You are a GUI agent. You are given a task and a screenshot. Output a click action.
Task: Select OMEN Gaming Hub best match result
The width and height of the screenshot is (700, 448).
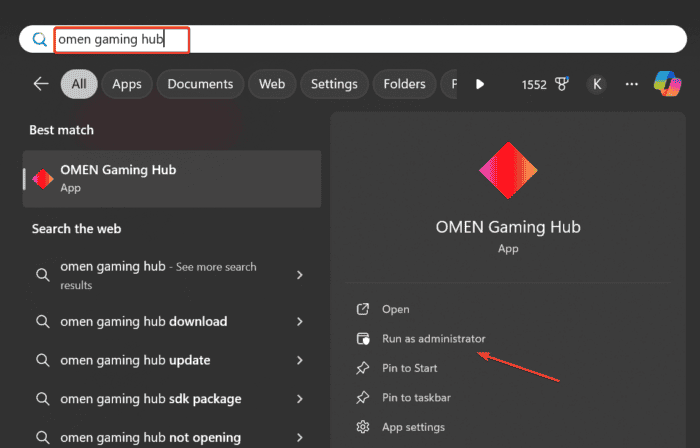click(172, 179)
